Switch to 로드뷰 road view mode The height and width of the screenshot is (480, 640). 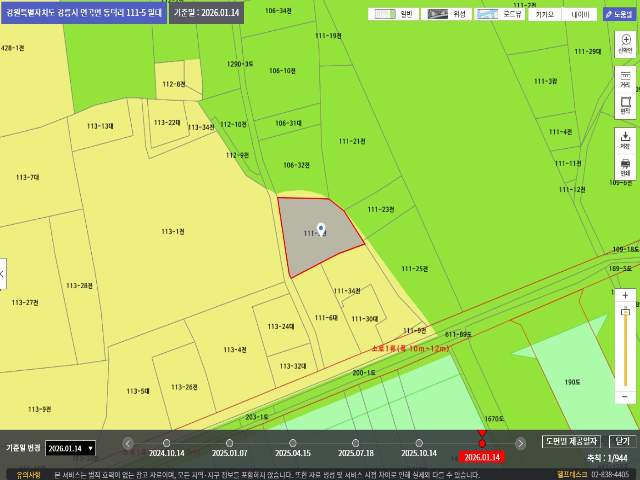tap(499, 14)
